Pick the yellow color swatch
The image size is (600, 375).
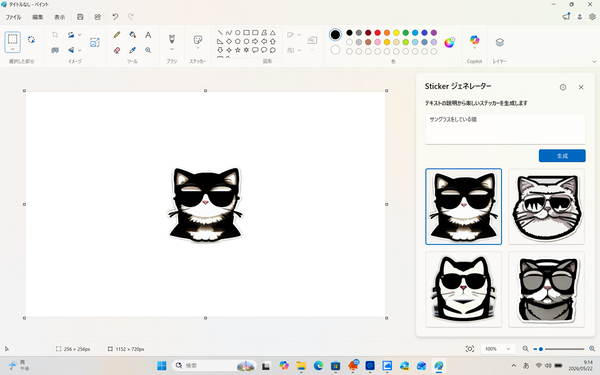click(x=396, y=33)
